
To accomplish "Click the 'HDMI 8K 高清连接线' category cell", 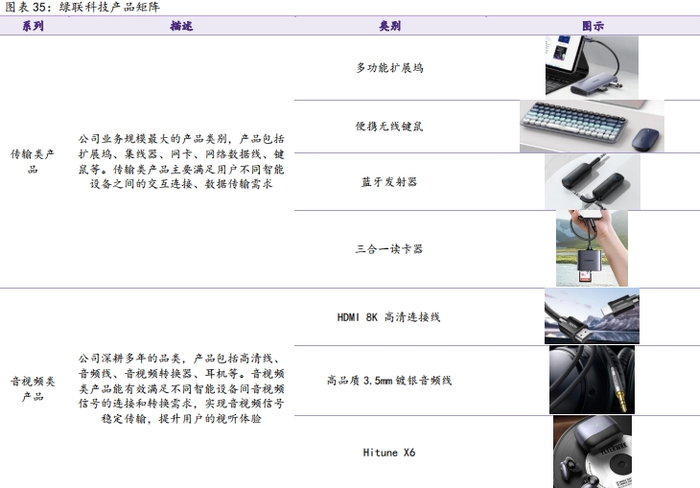I will pyautogui.click(x=389, y=317).
